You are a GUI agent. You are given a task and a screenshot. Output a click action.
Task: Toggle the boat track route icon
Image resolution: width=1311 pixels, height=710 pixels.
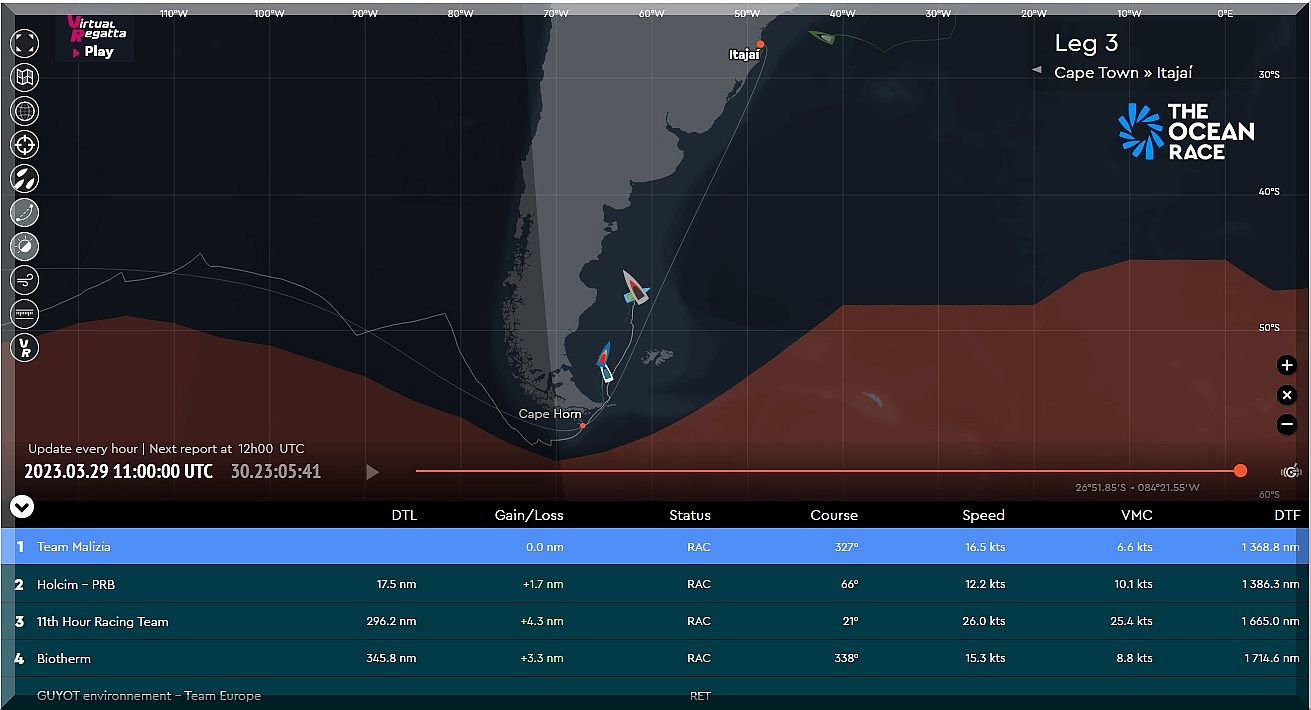(24, 212)
